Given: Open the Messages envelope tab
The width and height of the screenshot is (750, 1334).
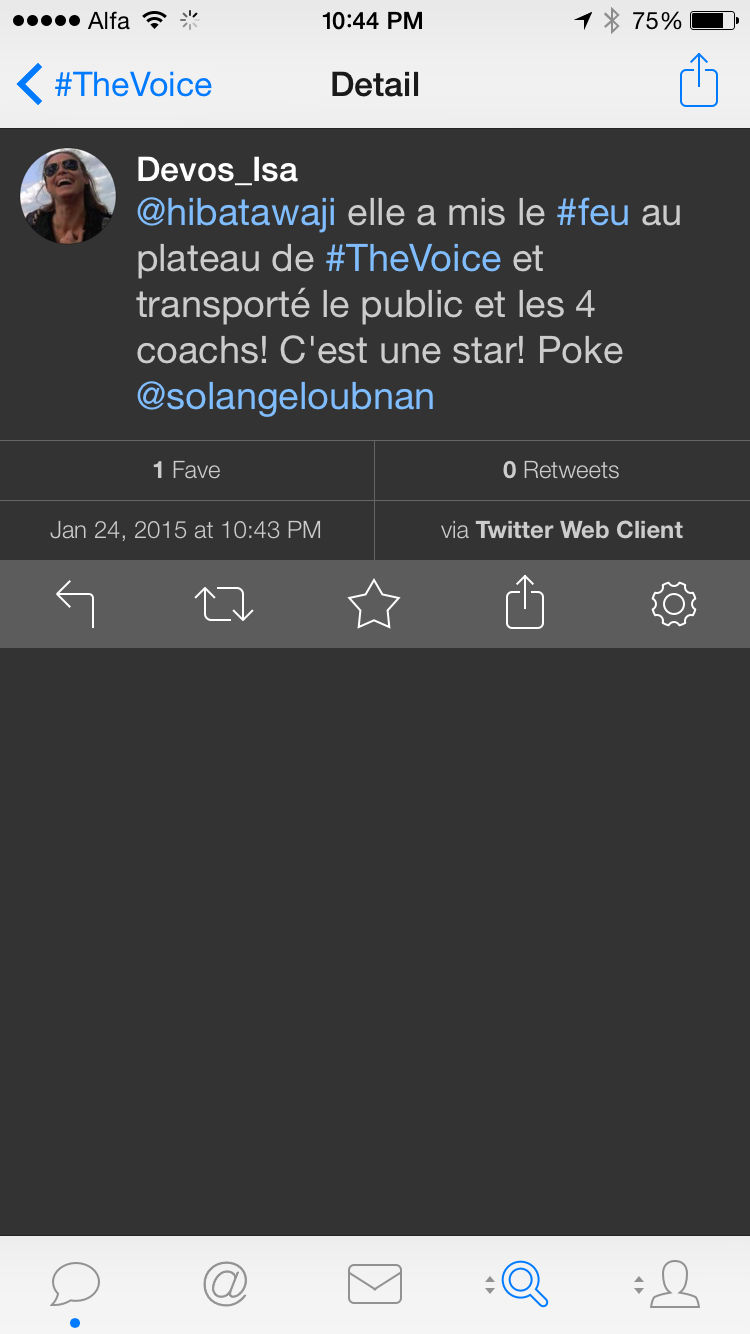Looking at the screenshot, I should click(375, 1284).
